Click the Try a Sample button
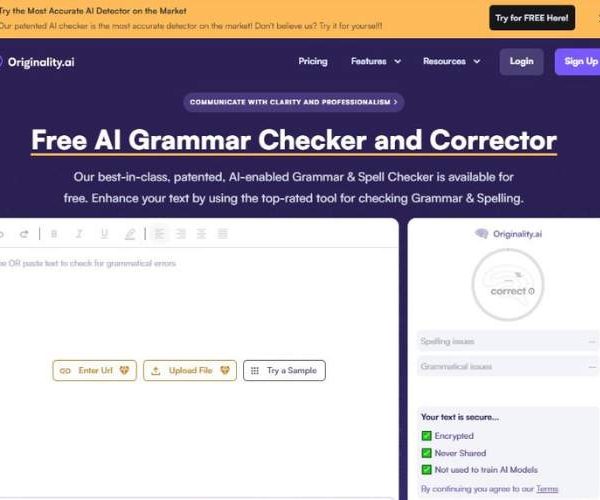Screen dimensions: 600x500 click(284, 370)
